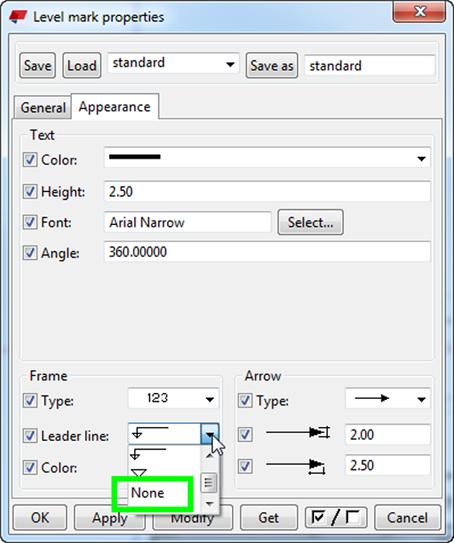Click the Apply button
Image resolution: width=454 pixels, height=543 pixels.
coord(109,518)
